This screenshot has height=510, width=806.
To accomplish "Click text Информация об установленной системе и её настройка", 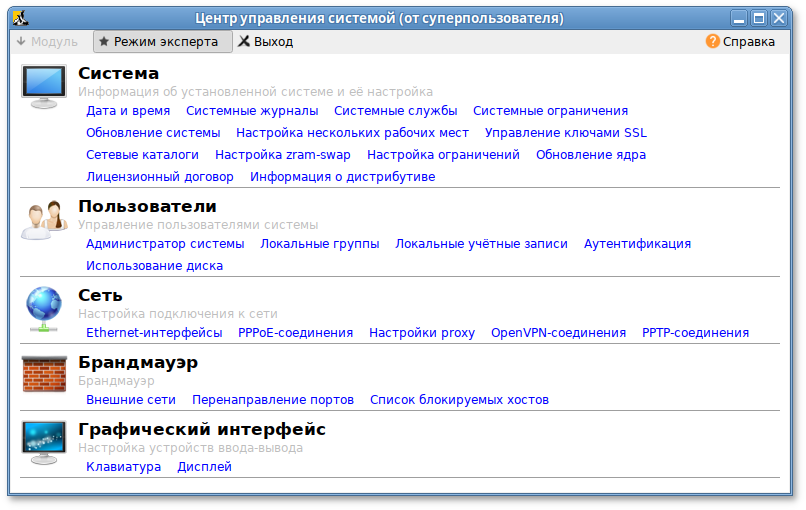I will click(x=255, y=92).
